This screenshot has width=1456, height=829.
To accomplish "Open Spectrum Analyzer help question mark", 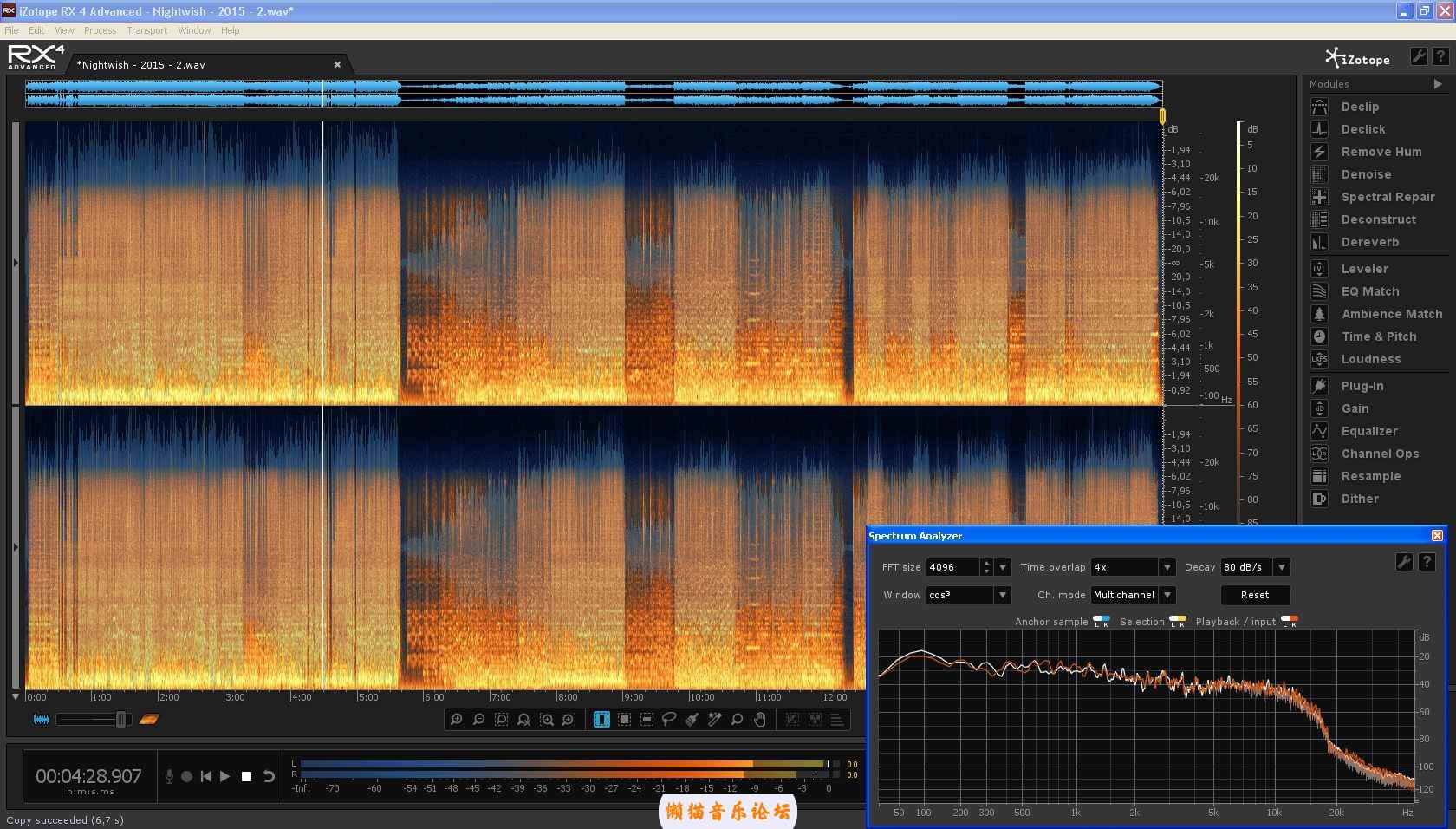I will pos(1427,562).
